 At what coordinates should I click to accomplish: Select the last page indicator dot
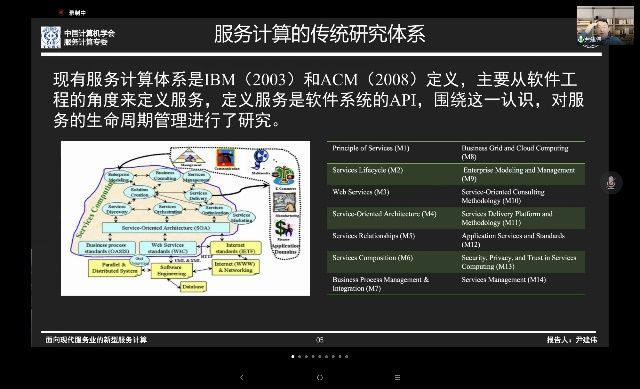[347, 356]
